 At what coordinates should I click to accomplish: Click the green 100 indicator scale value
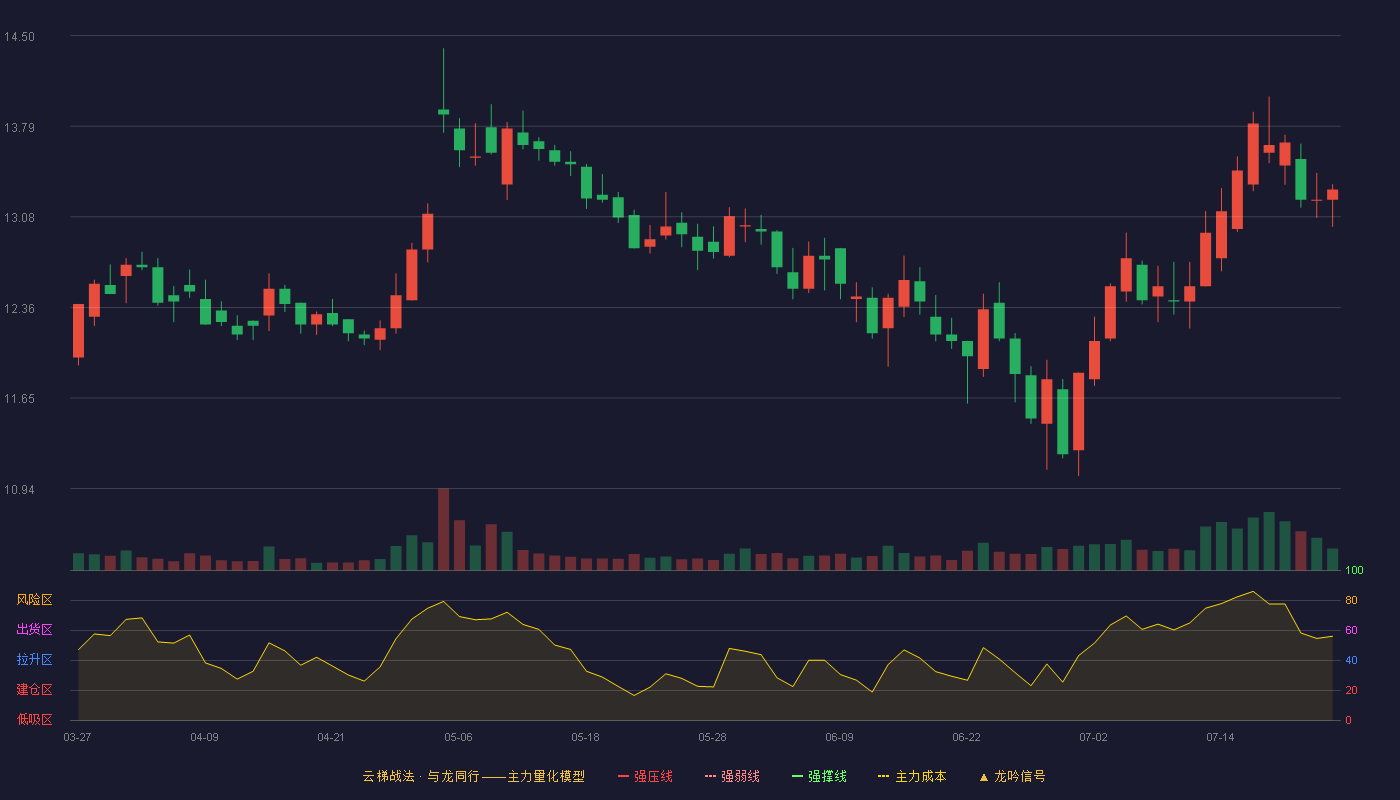coord(1354,571)
